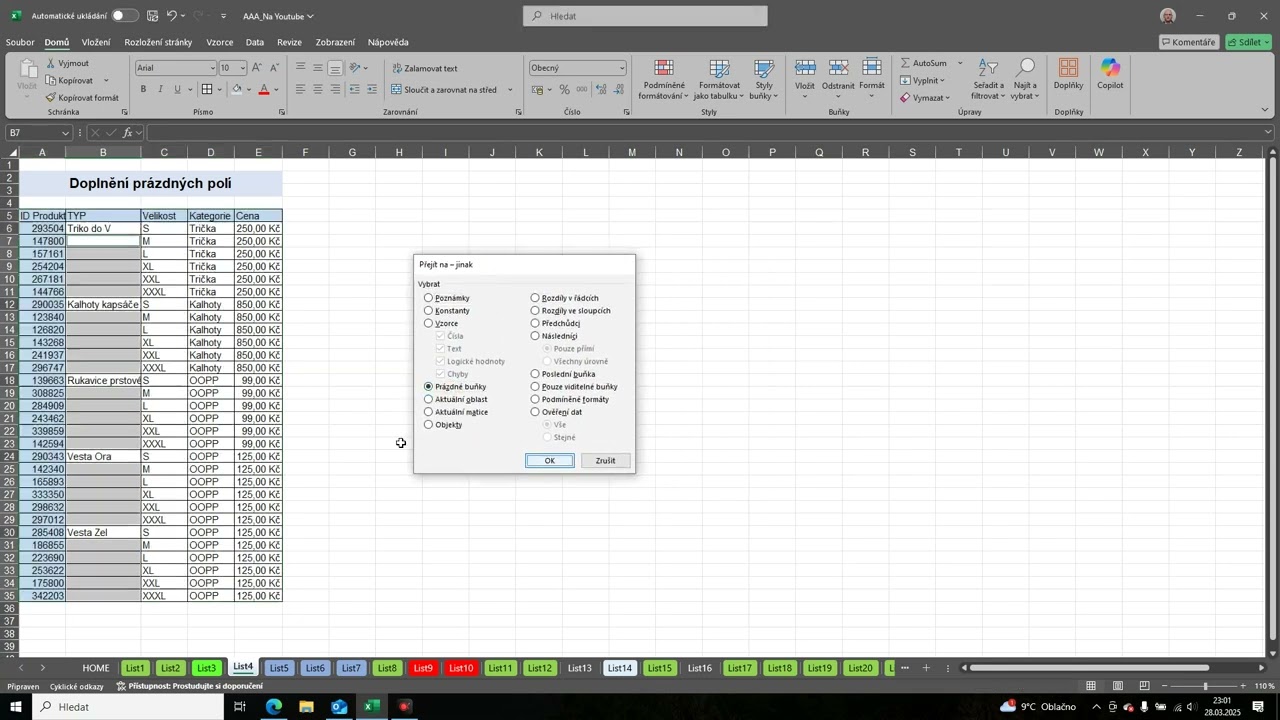Click the Outlook taskbar icon
The height and width of the screenshot is (720, 1280).
[338, 707]
